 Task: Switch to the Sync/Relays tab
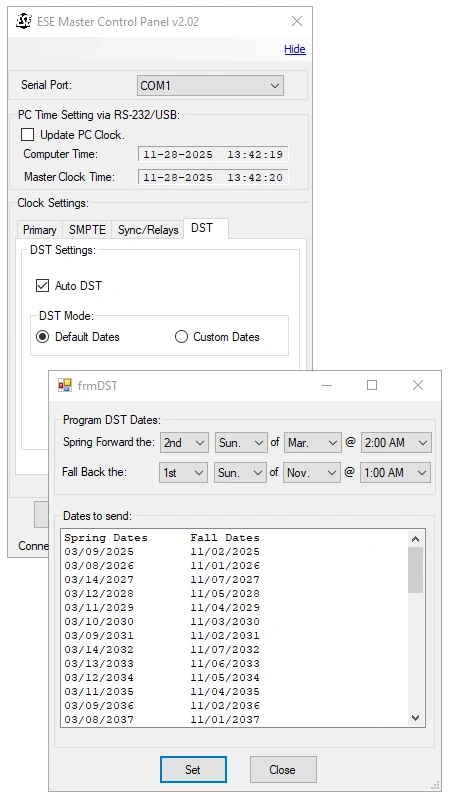148,230
